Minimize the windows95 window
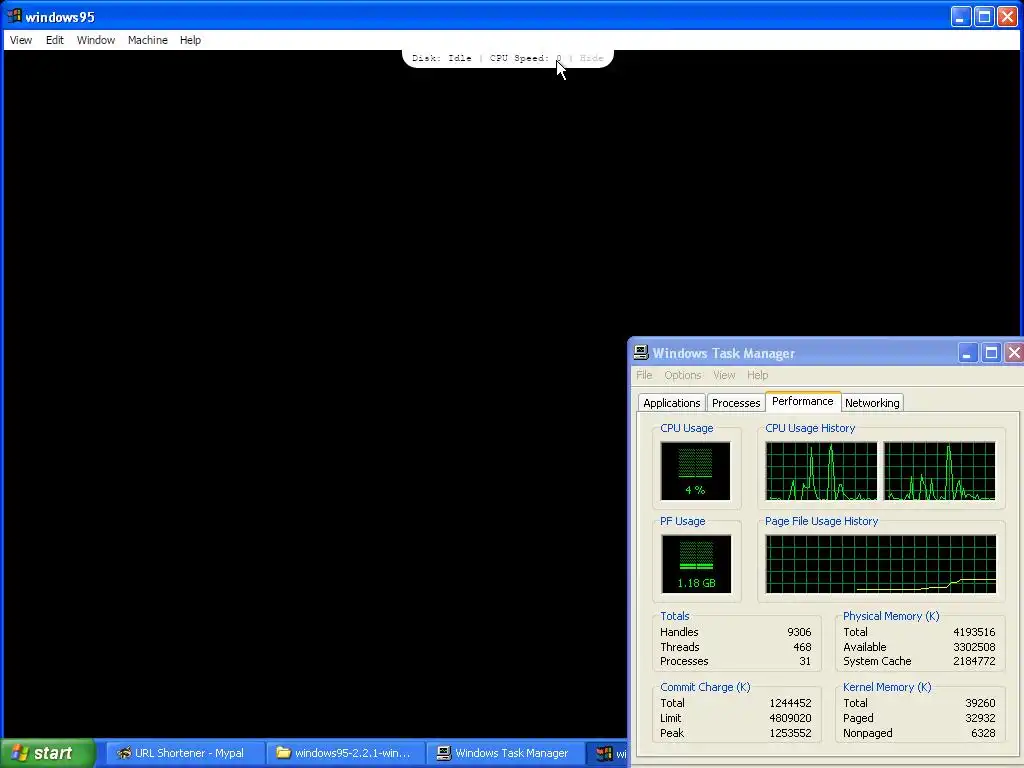 pyautogui.click(x=961, y=16)
